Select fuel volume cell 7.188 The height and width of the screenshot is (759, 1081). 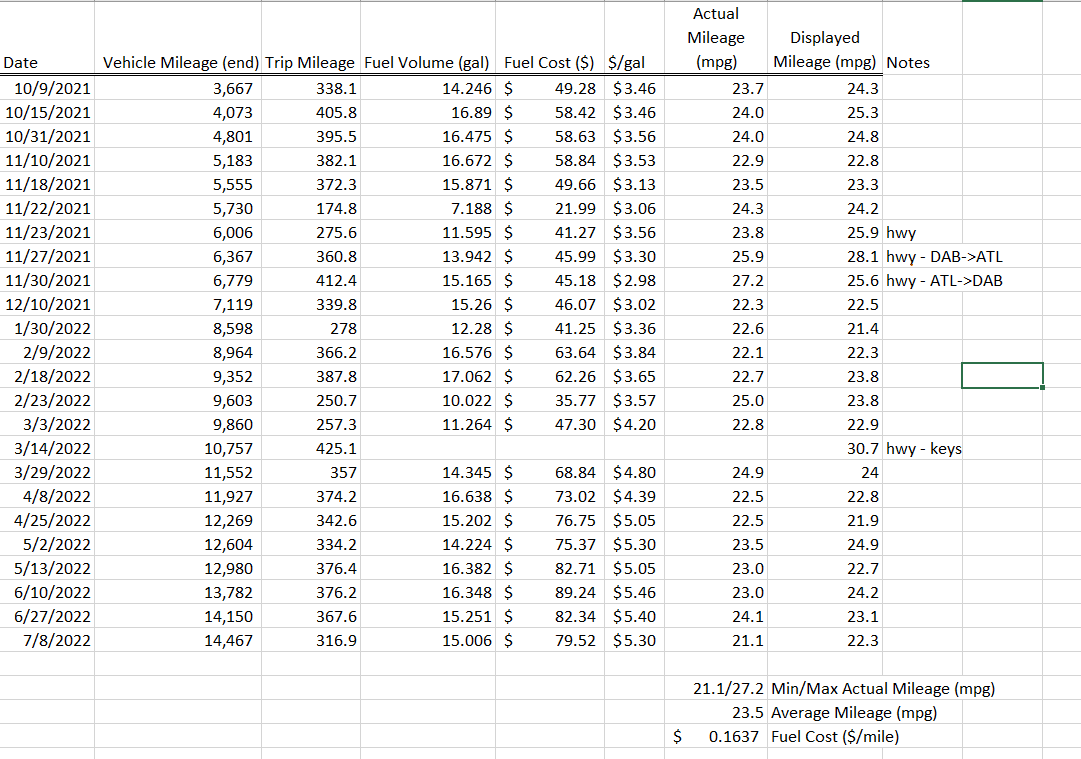(x=427, y=208)
